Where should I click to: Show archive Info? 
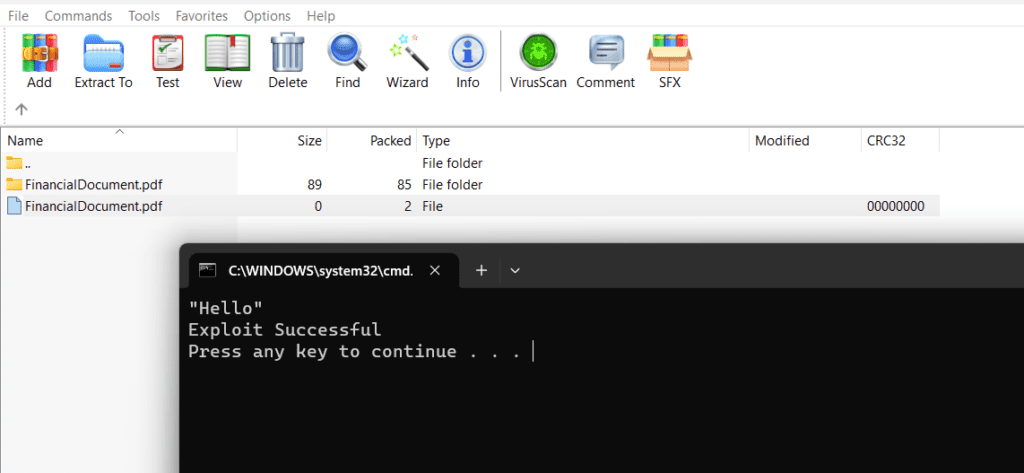pyautogui.click(x=467, y=61)
